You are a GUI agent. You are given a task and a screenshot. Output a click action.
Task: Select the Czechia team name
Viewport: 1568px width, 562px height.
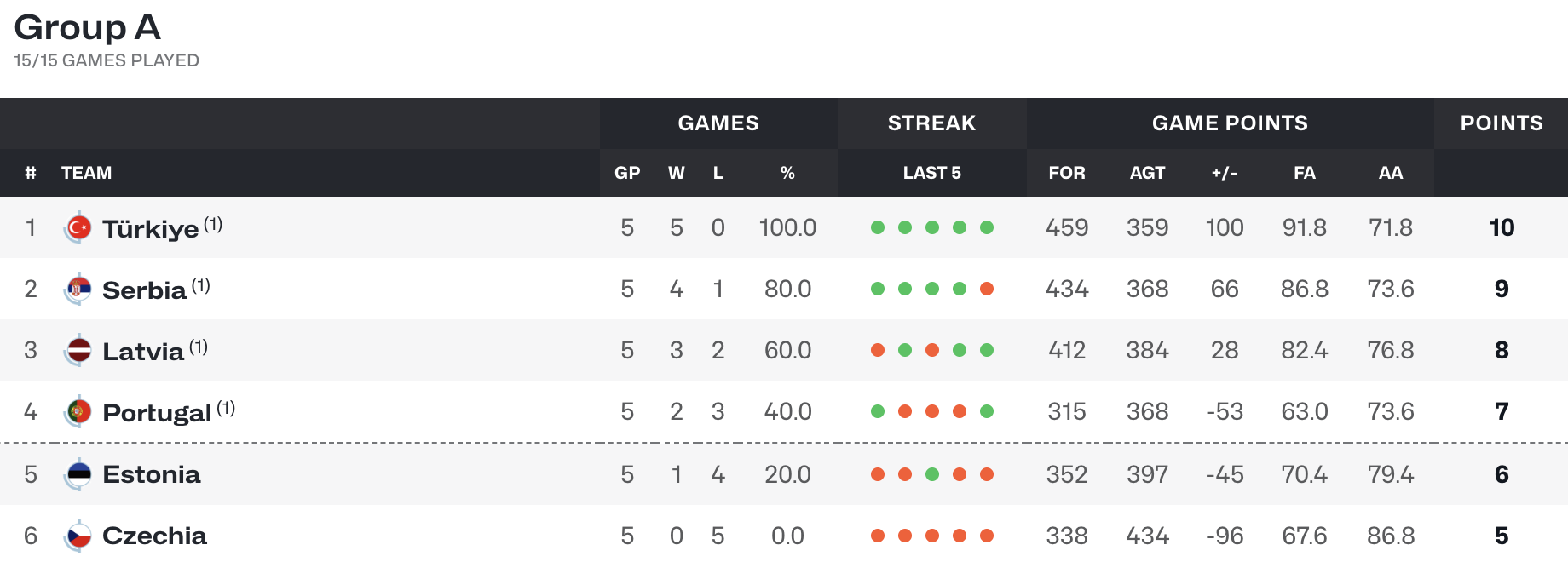click(x=154, y=536)
